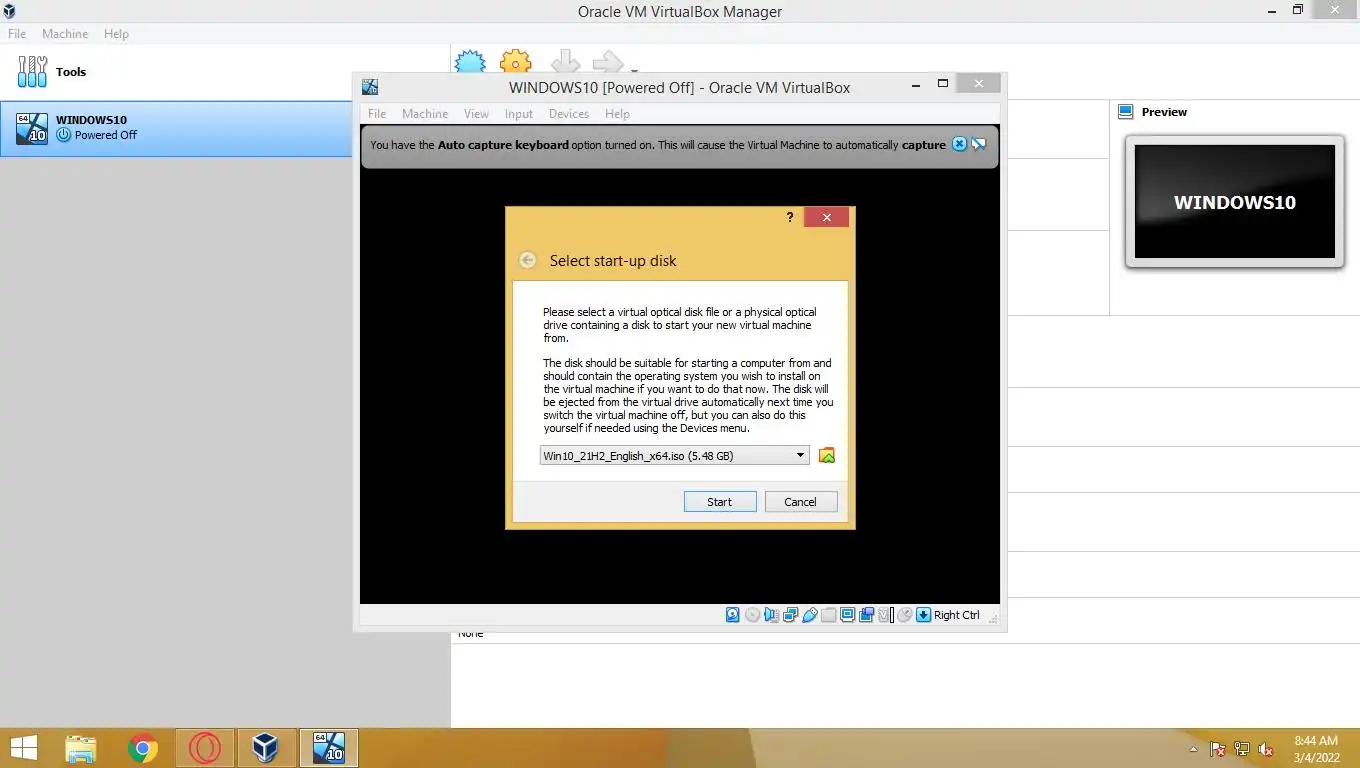Open the start-up disk ISO dropdown
Viewport: 1360px width, 768px height.
674,456
